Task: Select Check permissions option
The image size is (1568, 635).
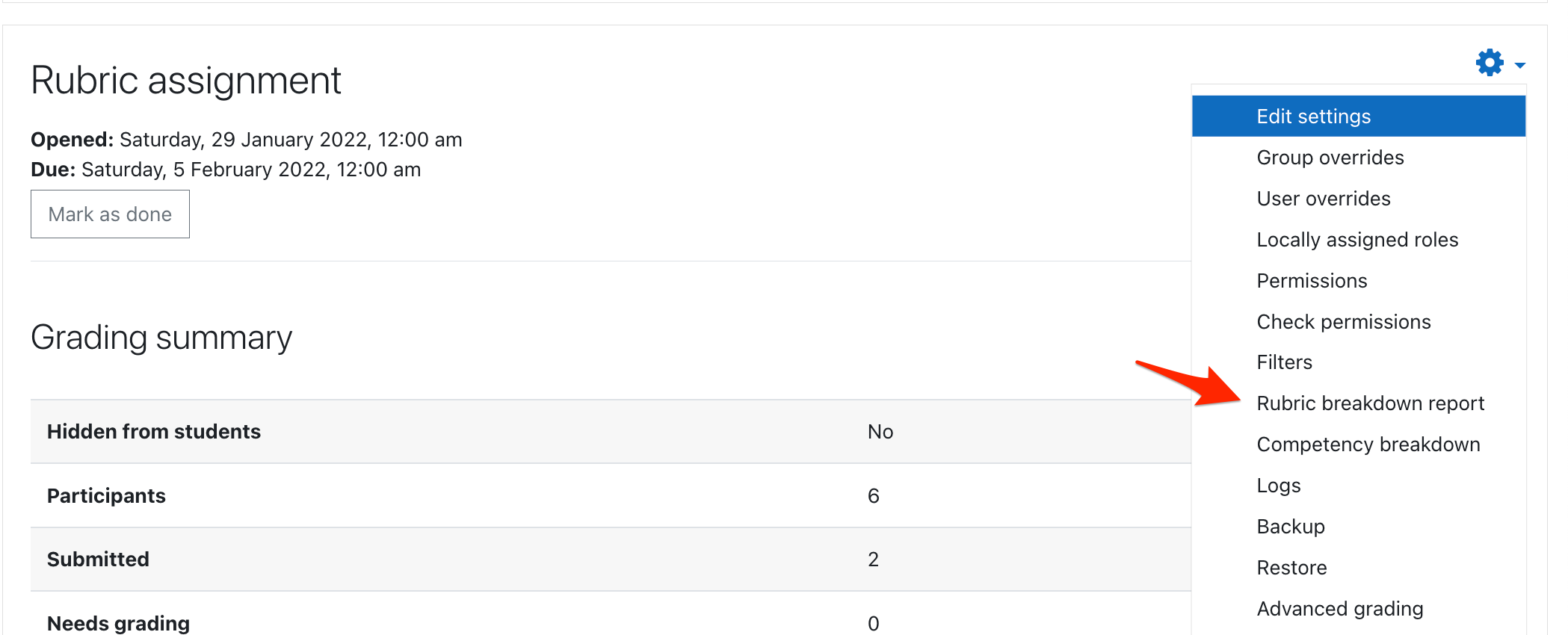Action: [x=1343, y=322]
